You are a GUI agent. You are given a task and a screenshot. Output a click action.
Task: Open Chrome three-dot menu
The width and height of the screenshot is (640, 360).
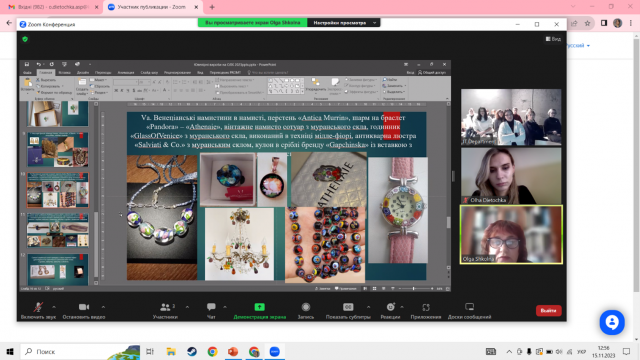click(x=631, y=23)
